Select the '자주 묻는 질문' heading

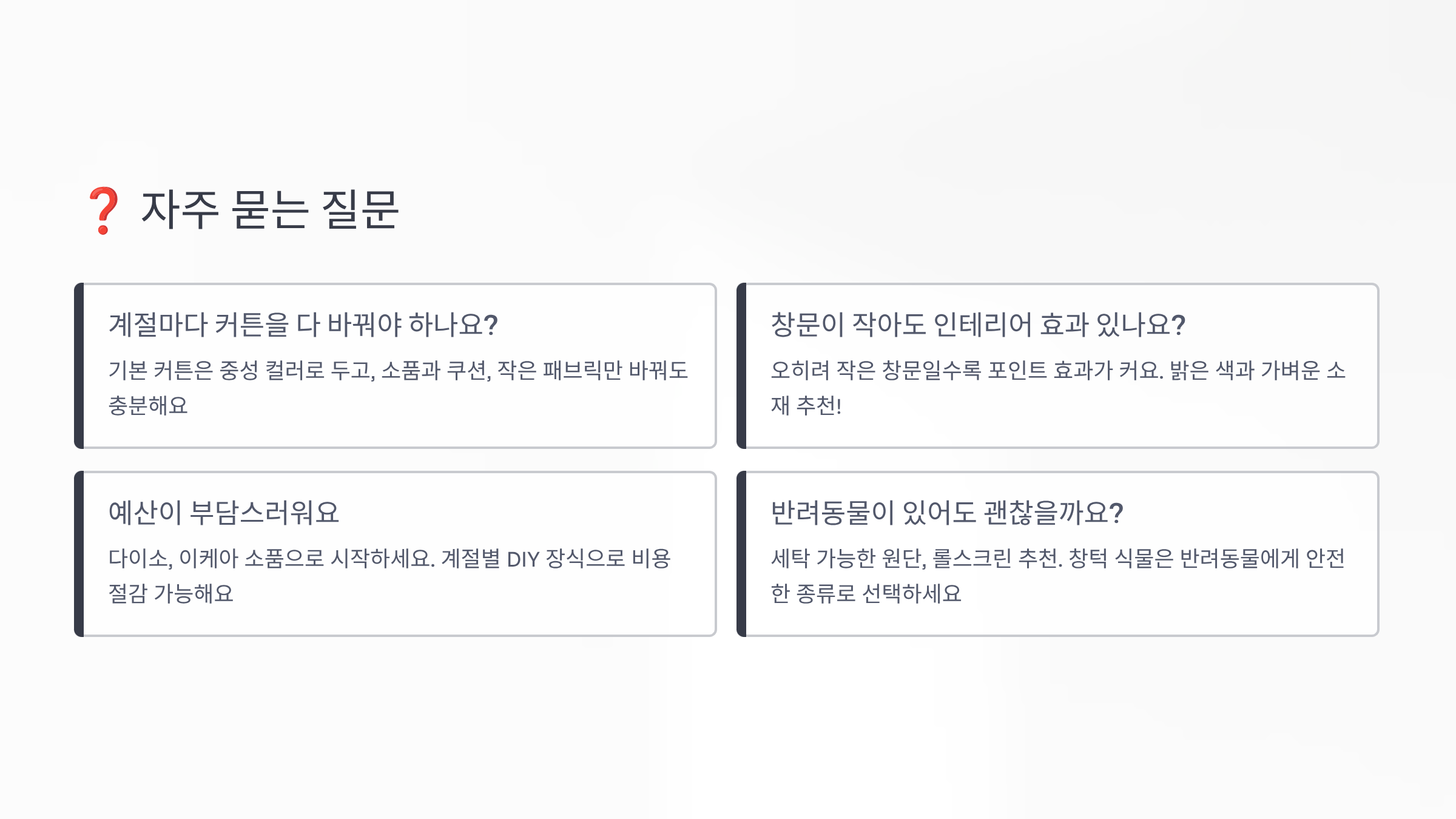pyautogui.click(x=270, y=210)
